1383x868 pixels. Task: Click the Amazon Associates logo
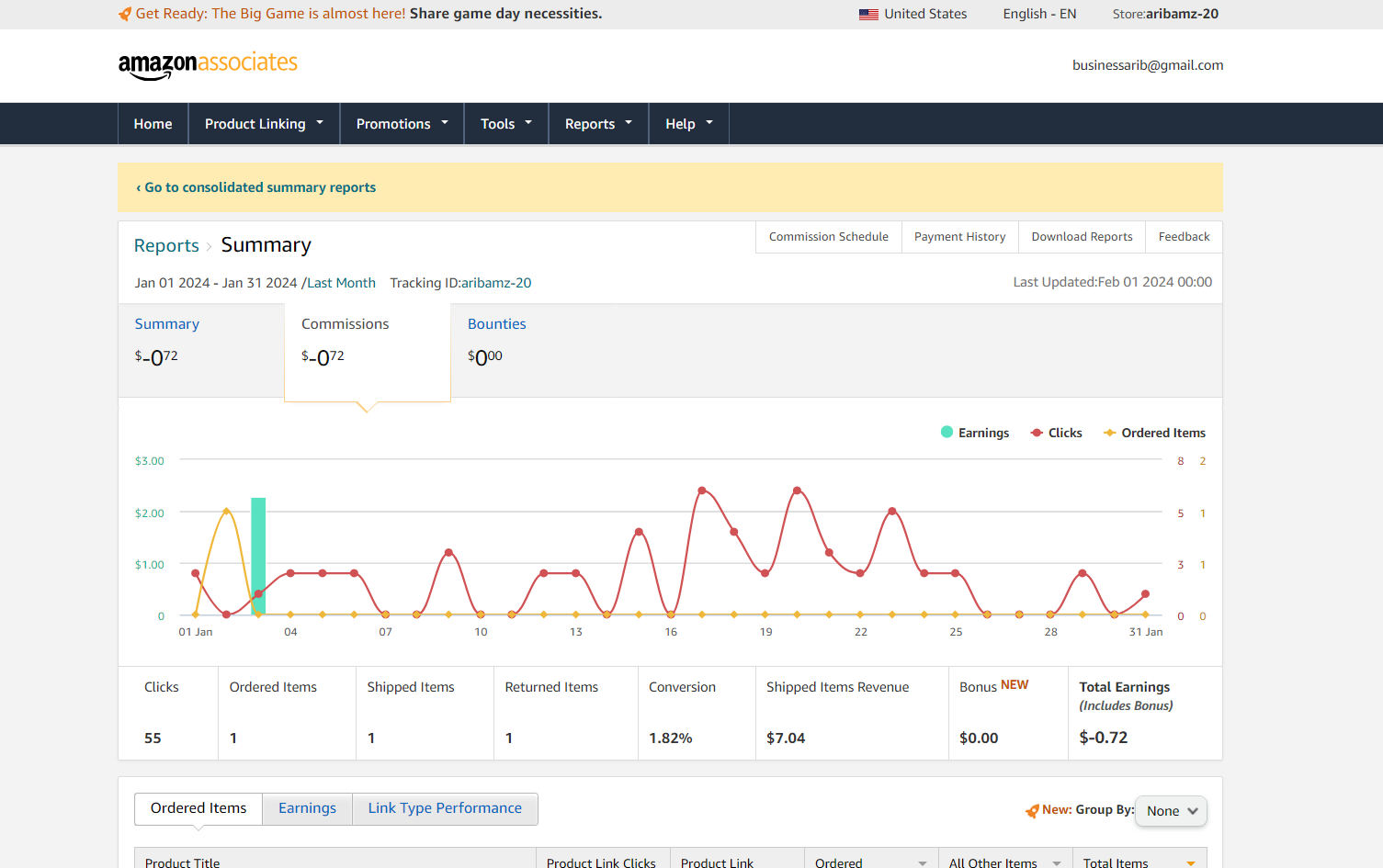click(208, 65)
